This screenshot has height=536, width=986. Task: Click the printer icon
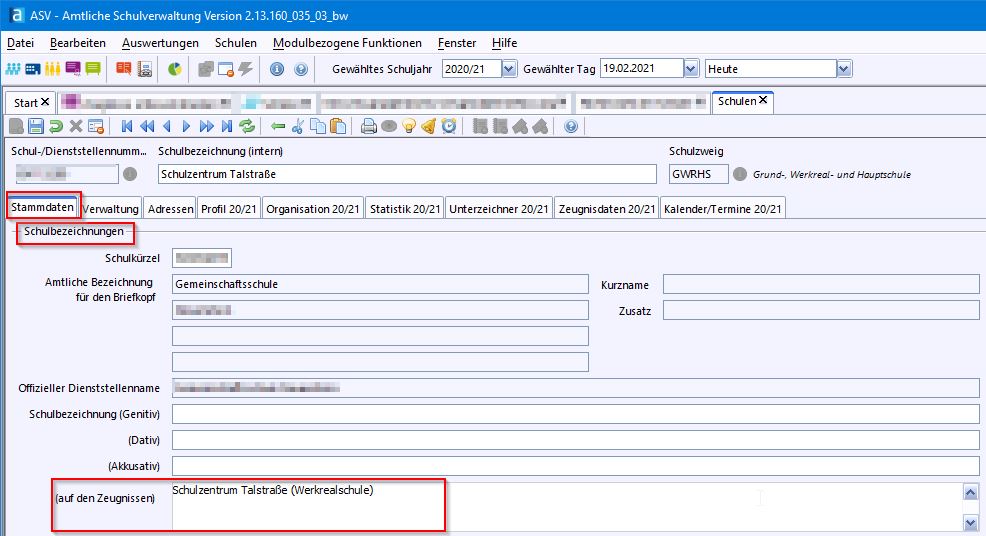[368, 126]
